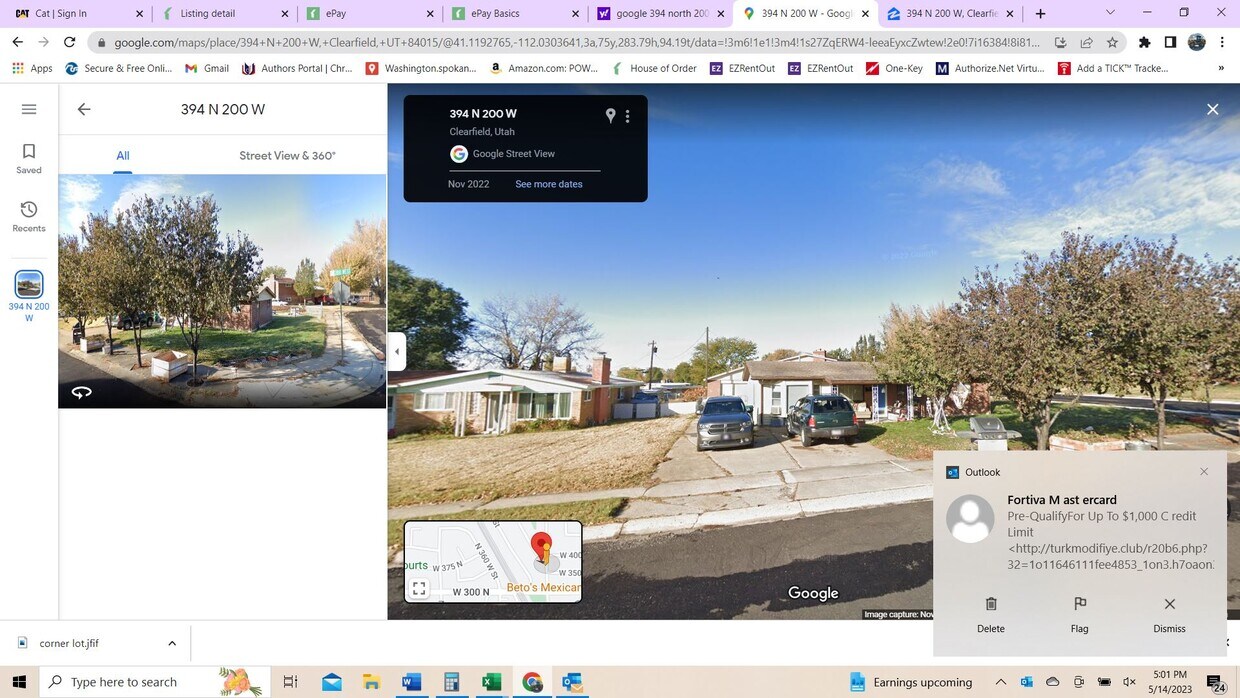
Task: Select the 394 N 200 W sidebar thumbnail
Action: coord(28,283)
